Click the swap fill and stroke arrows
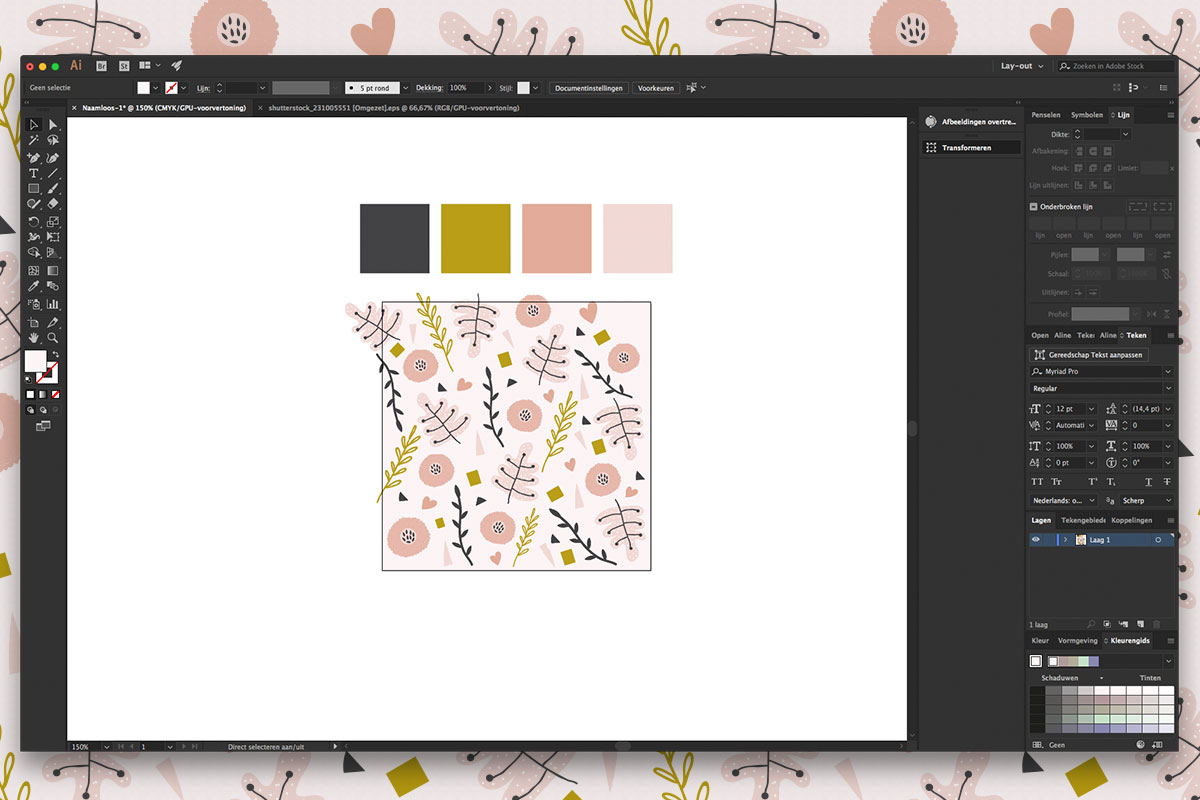This screenshot has width=1200, height=800. tap(55, 354)
